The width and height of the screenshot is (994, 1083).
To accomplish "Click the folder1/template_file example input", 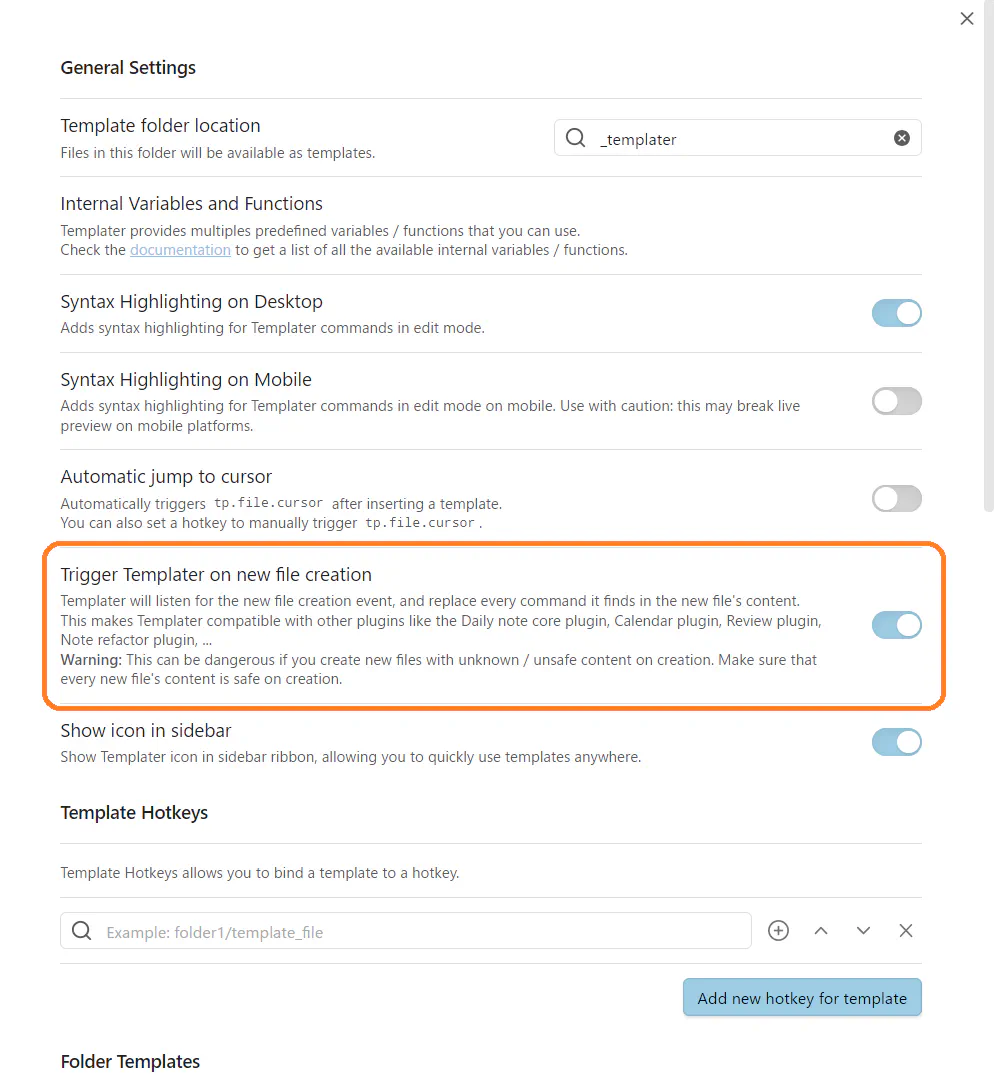I will (x=400, y=930).
